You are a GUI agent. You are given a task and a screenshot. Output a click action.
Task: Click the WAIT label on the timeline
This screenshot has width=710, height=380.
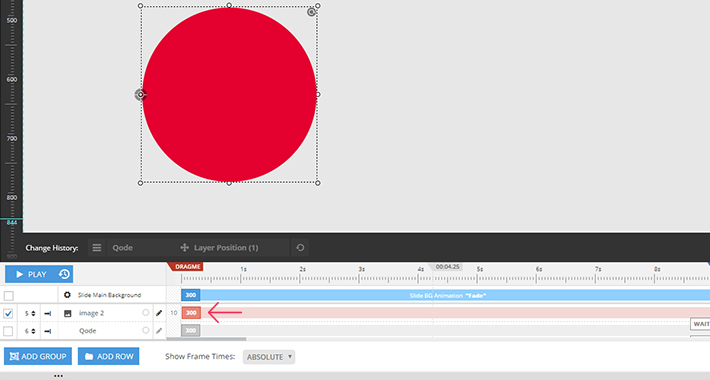(700, 324)
